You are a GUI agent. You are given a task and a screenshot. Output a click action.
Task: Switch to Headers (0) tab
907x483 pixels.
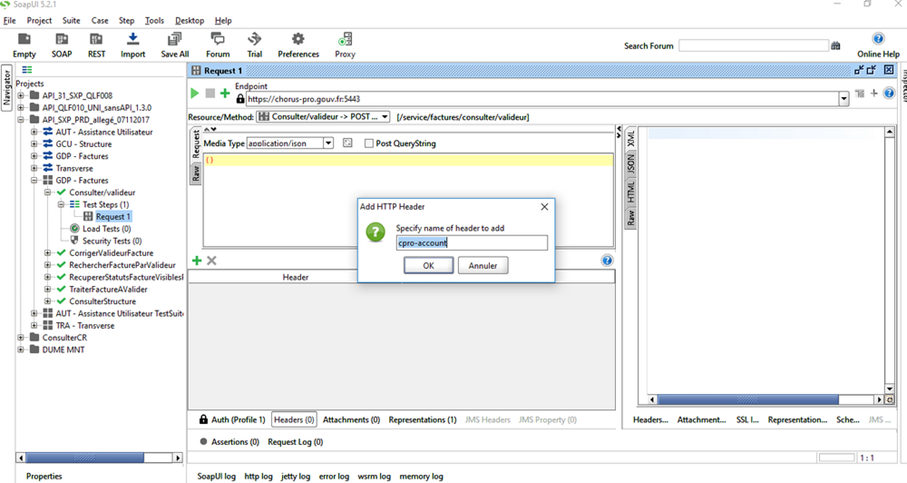pos(294,419)
